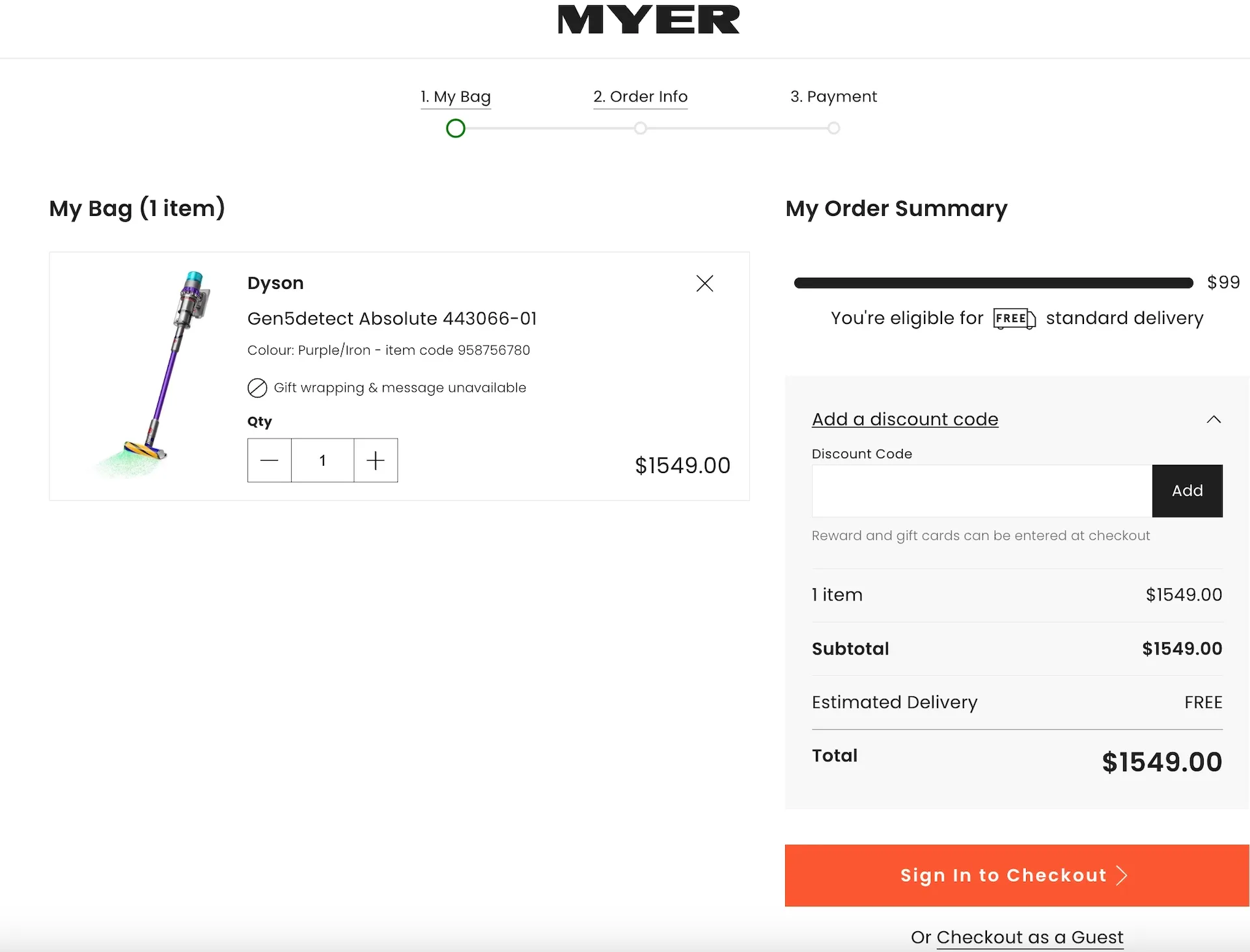Click the X to remove the Dyson item
The height and width of the screenshot is (952, 1250).
click(x=704, y=283)
